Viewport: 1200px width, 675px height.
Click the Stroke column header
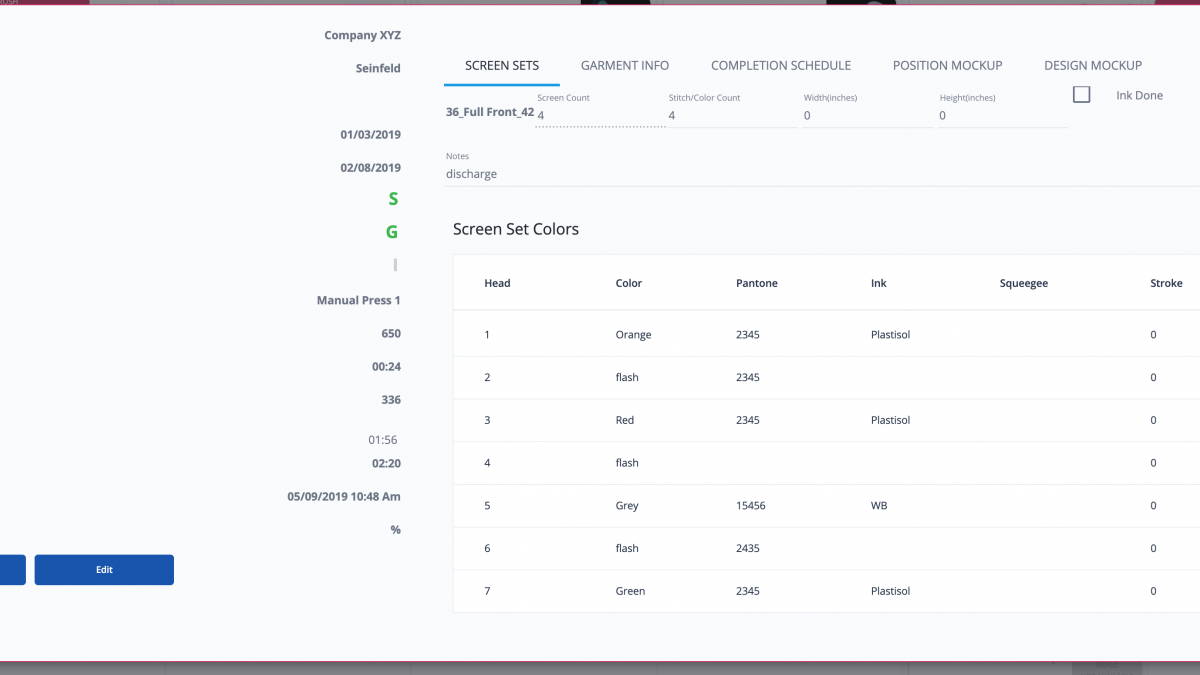coord(1166,283)
